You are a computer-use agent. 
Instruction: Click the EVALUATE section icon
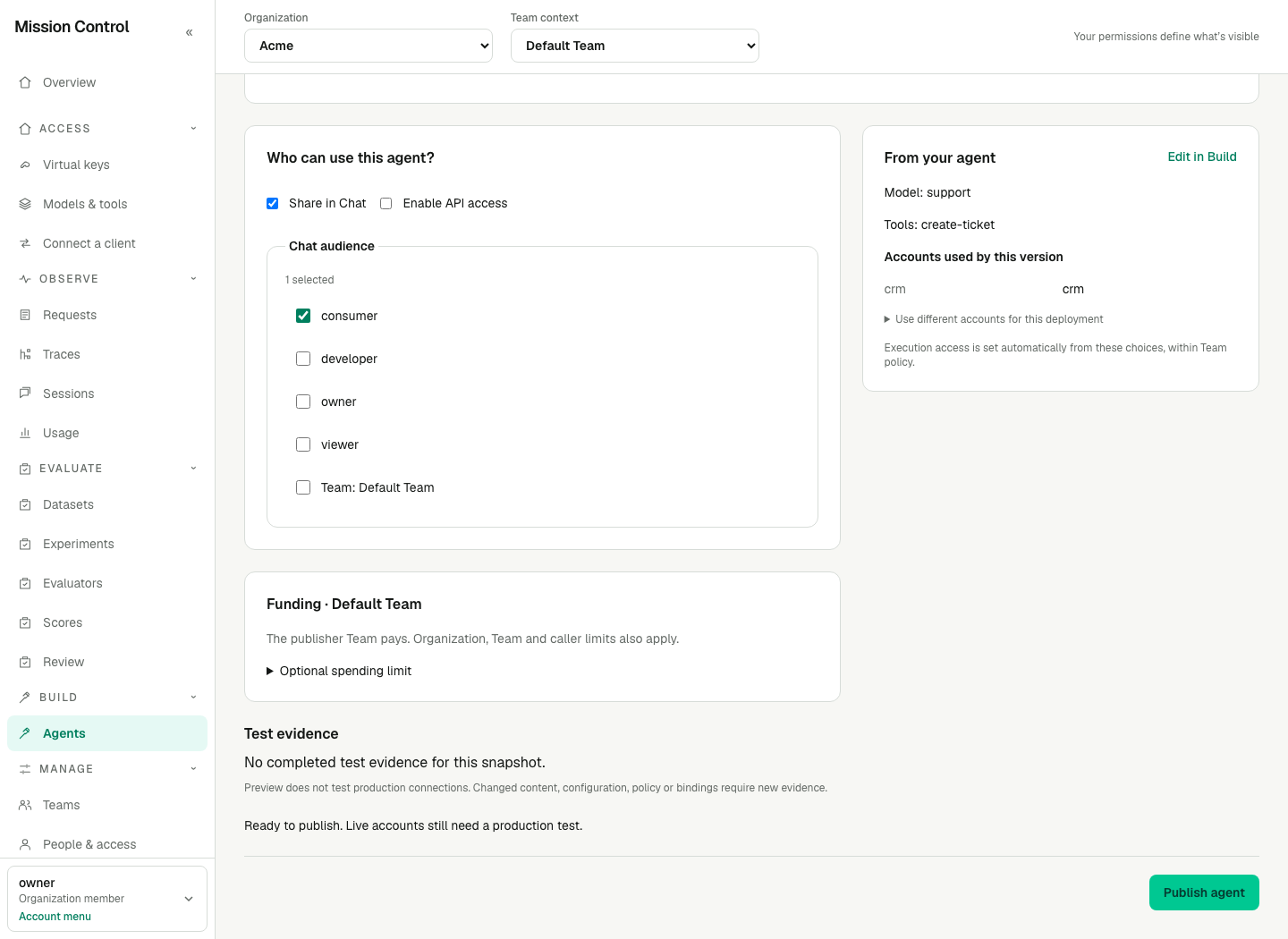(x=25, y=469)
